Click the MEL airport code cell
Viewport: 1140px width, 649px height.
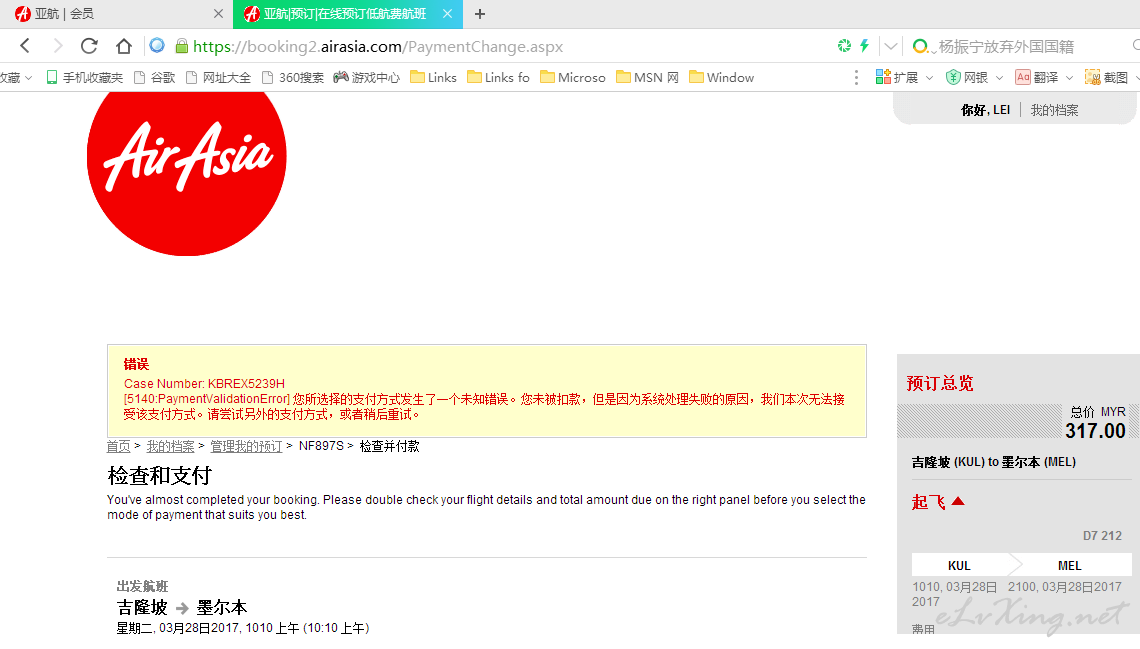[1069, 565]
